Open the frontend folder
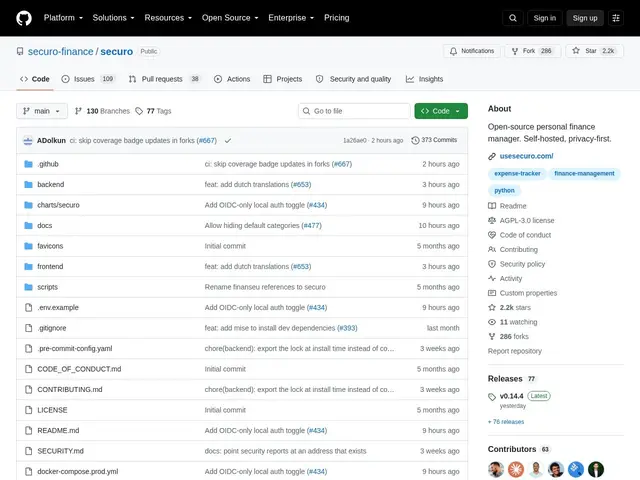The height and width of the screenshot is (480, 640). coord(50,267)
